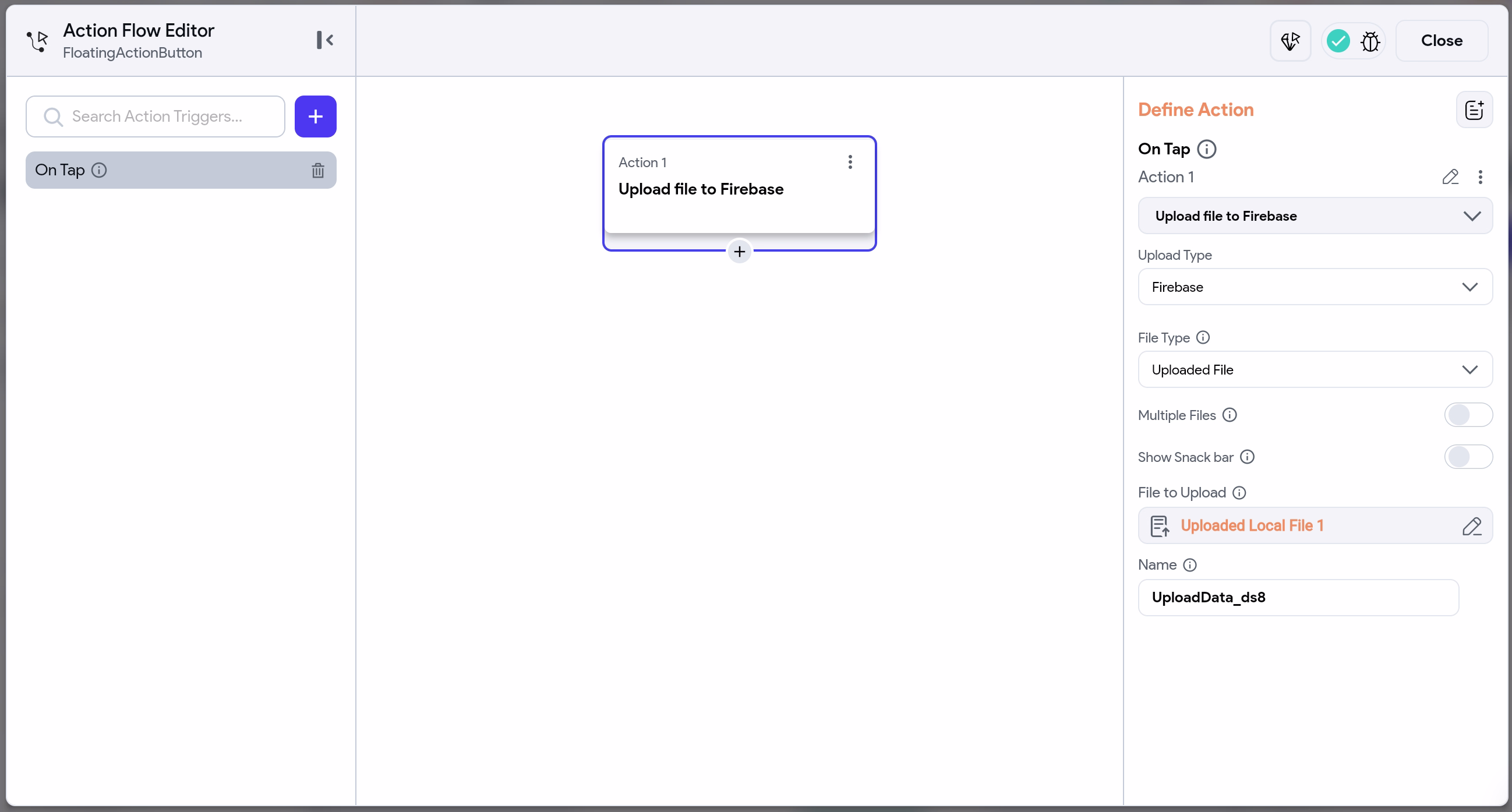This screenshot has height=812, width=1512.
Task: Select the On Tap trigger row
Action: coord(181,170)
